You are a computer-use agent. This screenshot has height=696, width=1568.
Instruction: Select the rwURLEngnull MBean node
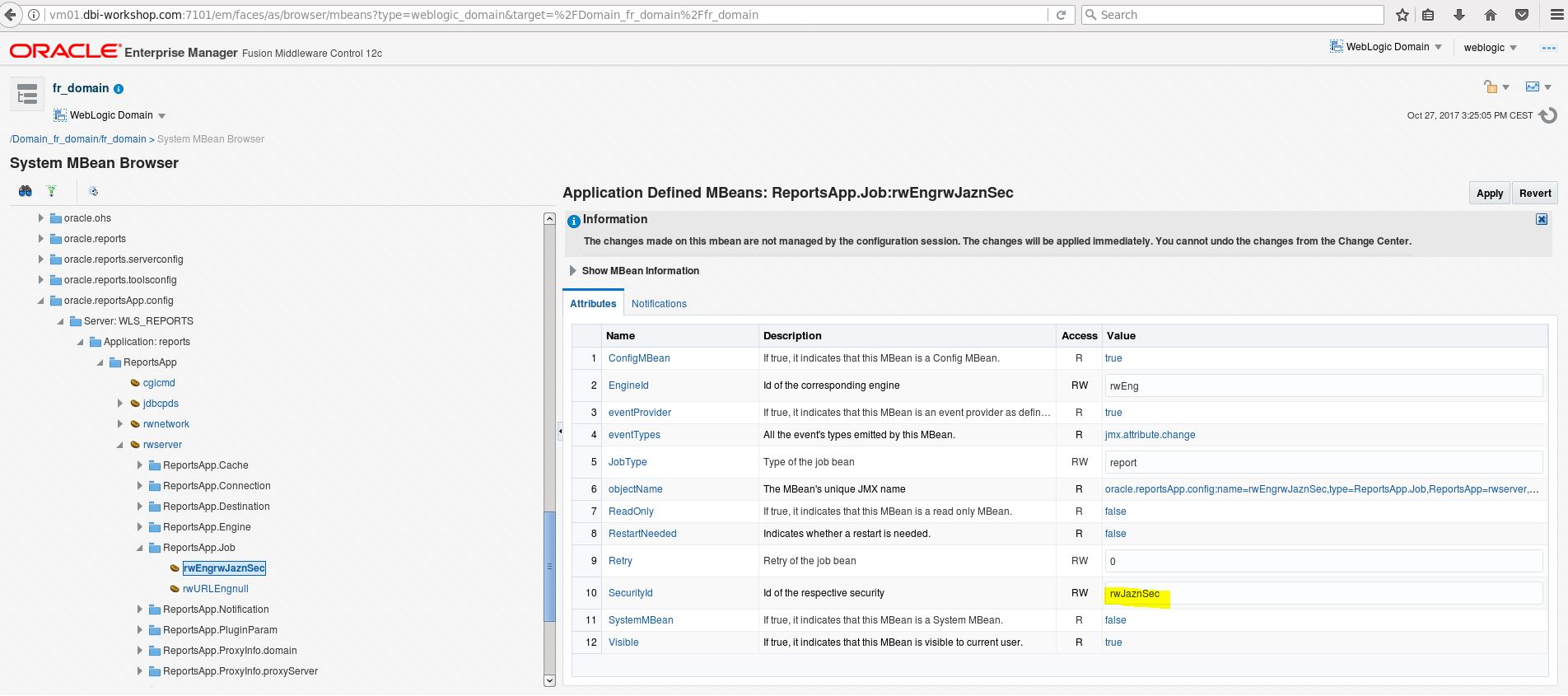tap(215, 589)
